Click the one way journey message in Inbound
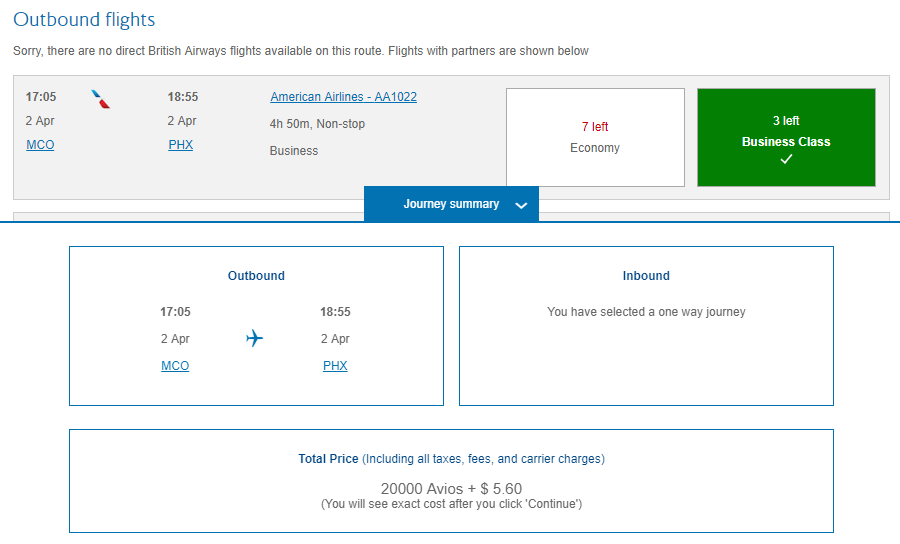 click(646, 312)
